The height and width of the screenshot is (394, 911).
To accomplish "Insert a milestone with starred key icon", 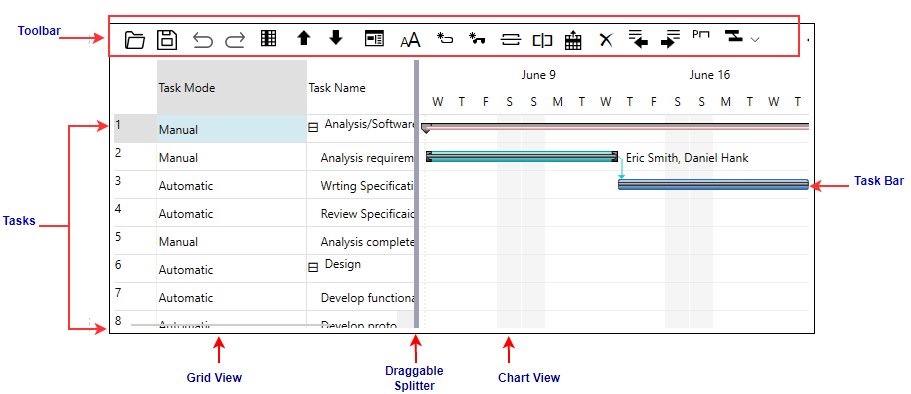I will (477, 39).
